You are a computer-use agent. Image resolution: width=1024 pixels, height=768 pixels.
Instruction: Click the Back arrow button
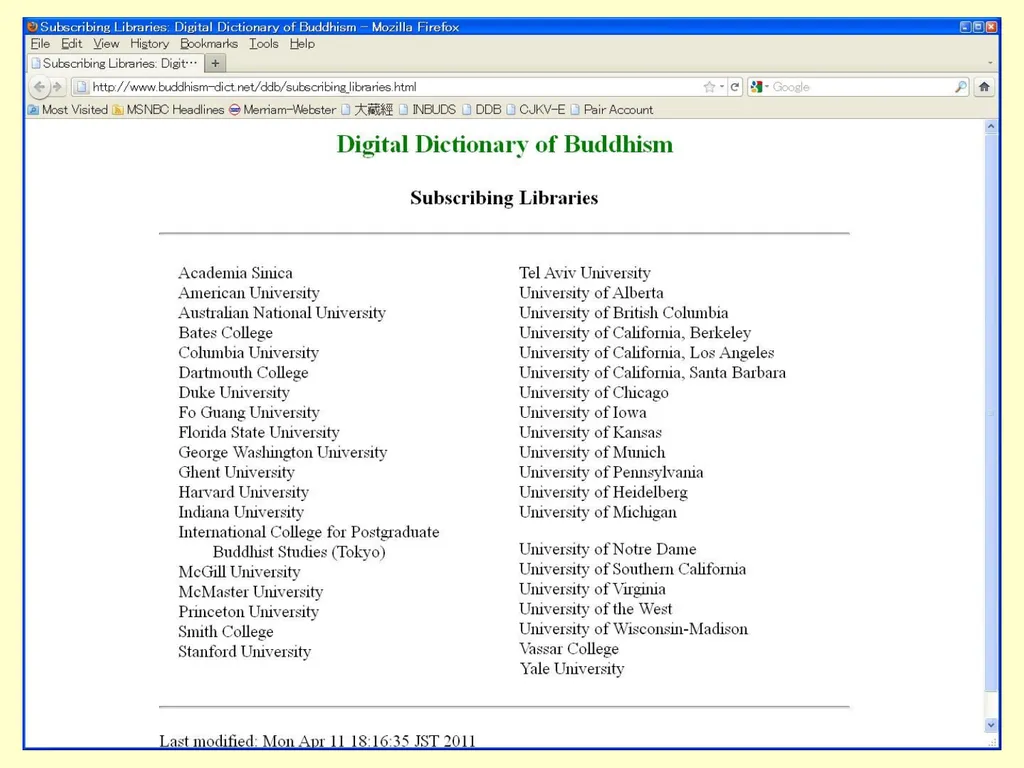(39, 87)
